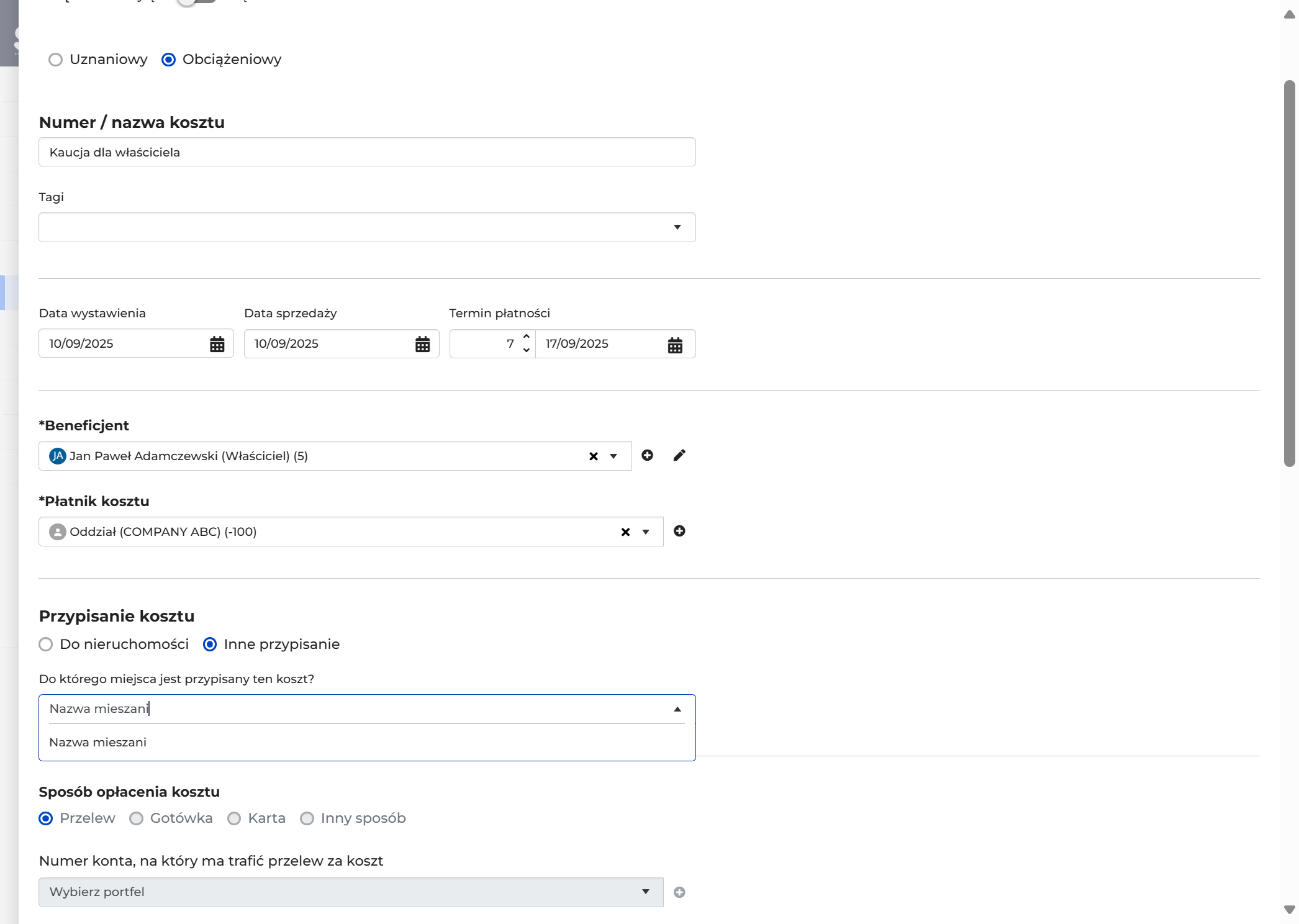Image resolution: width=1299 pixels, height=924 pixels.
Task: Click the Data sprzedaży date field
Action: 342,343
